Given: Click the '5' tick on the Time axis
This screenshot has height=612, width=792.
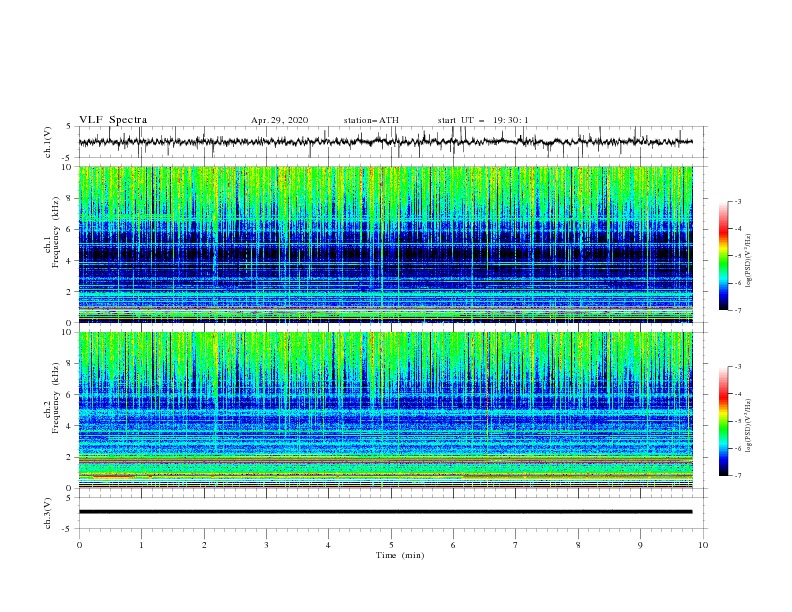Looking at the screenshot, I should click(391, 545).
